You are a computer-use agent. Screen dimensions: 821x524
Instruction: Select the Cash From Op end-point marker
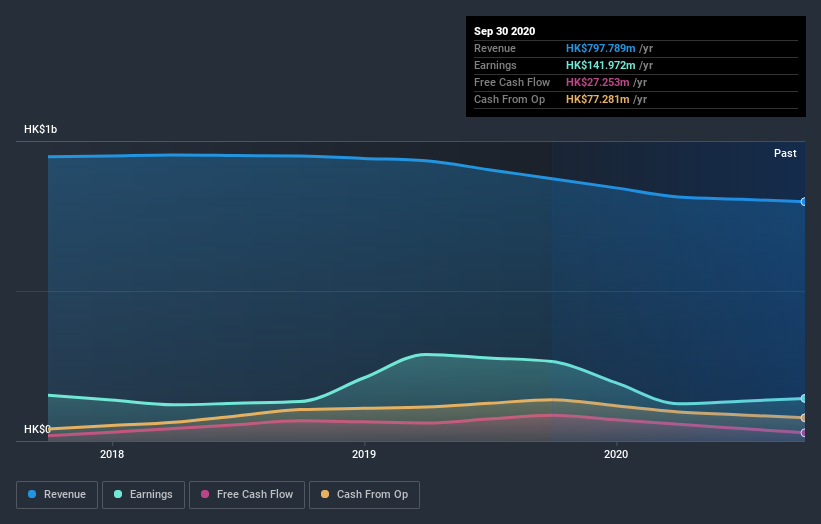tap(804, 418)
